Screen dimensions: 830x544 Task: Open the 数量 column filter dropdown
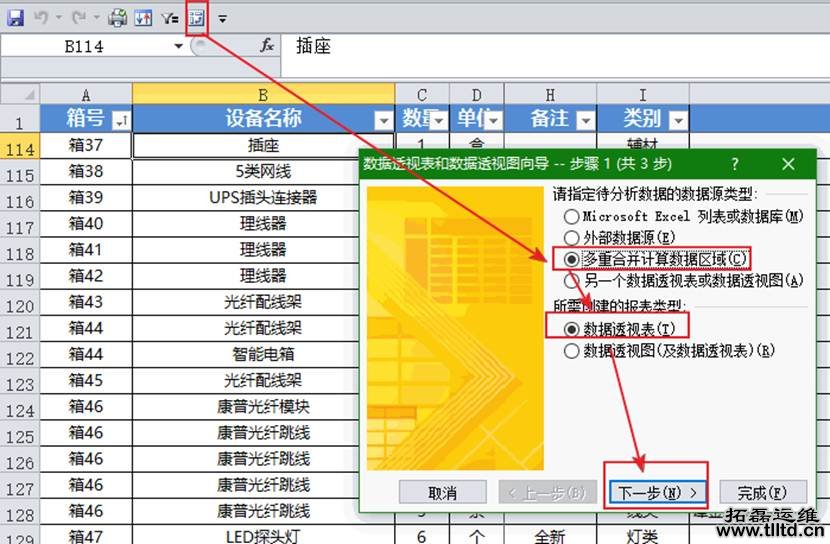click(x=439, y=121)
